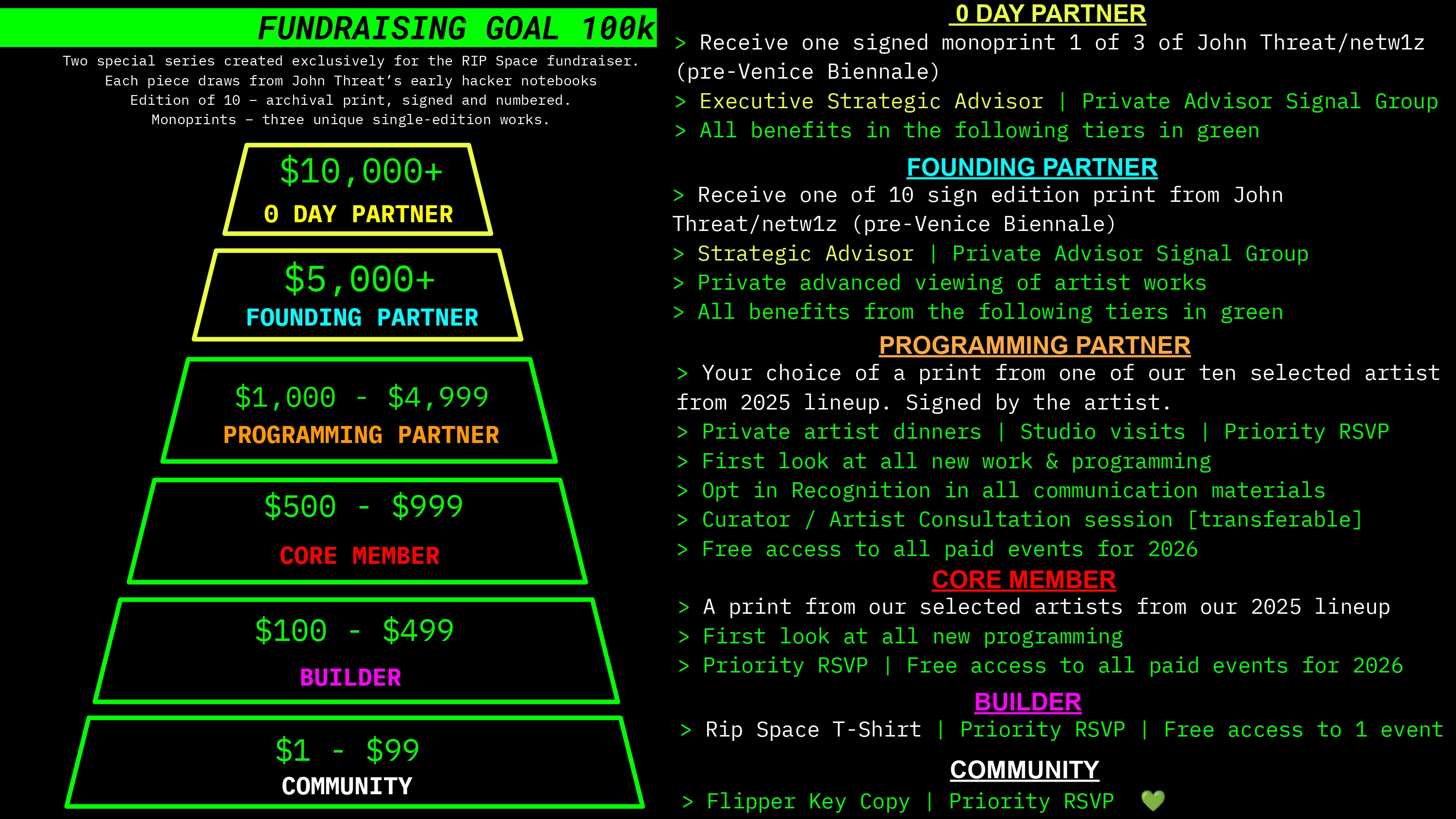Screen dimensions: 1456x819
Task: Click the $1,000 - $4,999 Programming Partner tier
Action: (360, 411)
